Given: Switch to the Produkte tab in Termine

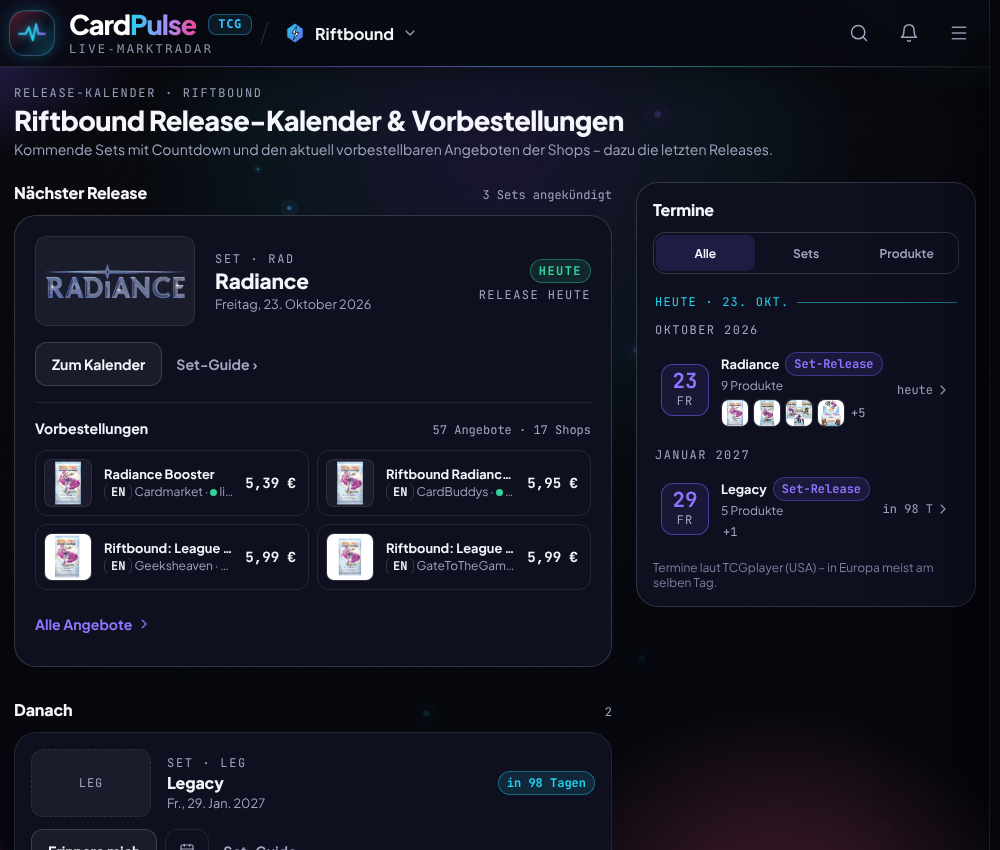Looking at the screenshot, I should tap(906, 253).
